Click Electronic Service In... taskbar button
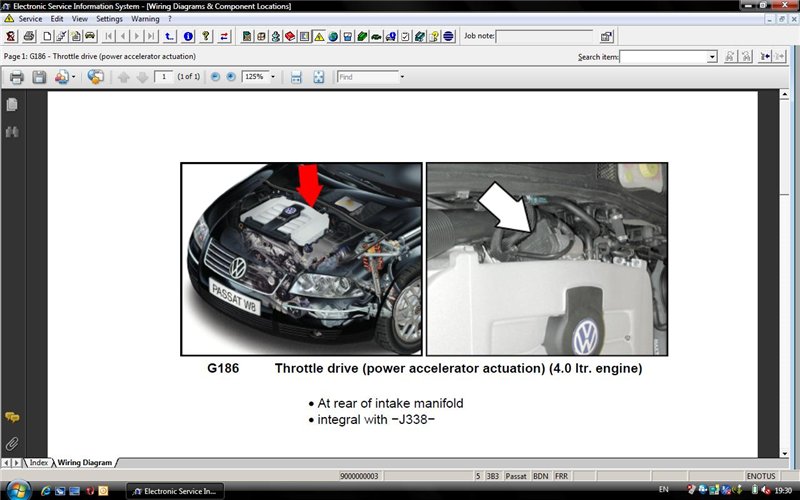 [175, 491]
